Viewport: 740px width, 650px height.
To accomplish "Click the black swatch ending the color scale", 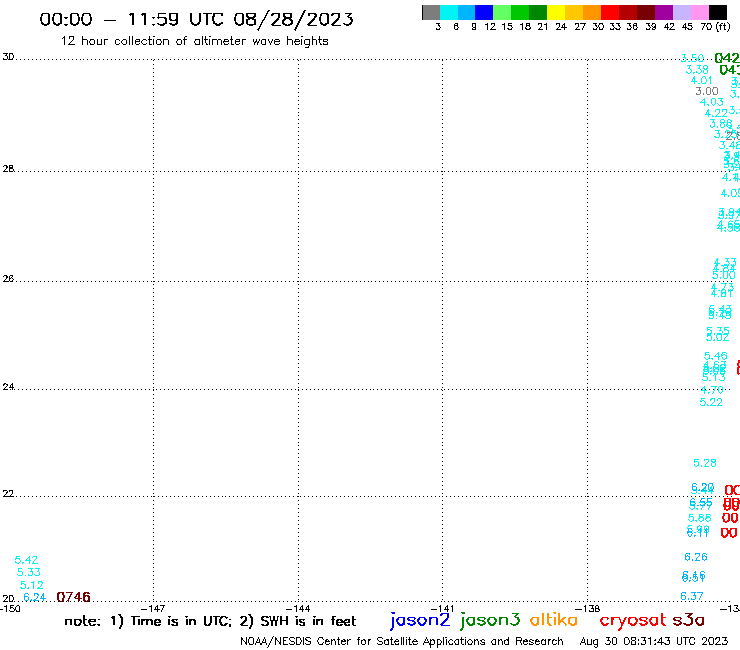I will [x=717, y=12].
